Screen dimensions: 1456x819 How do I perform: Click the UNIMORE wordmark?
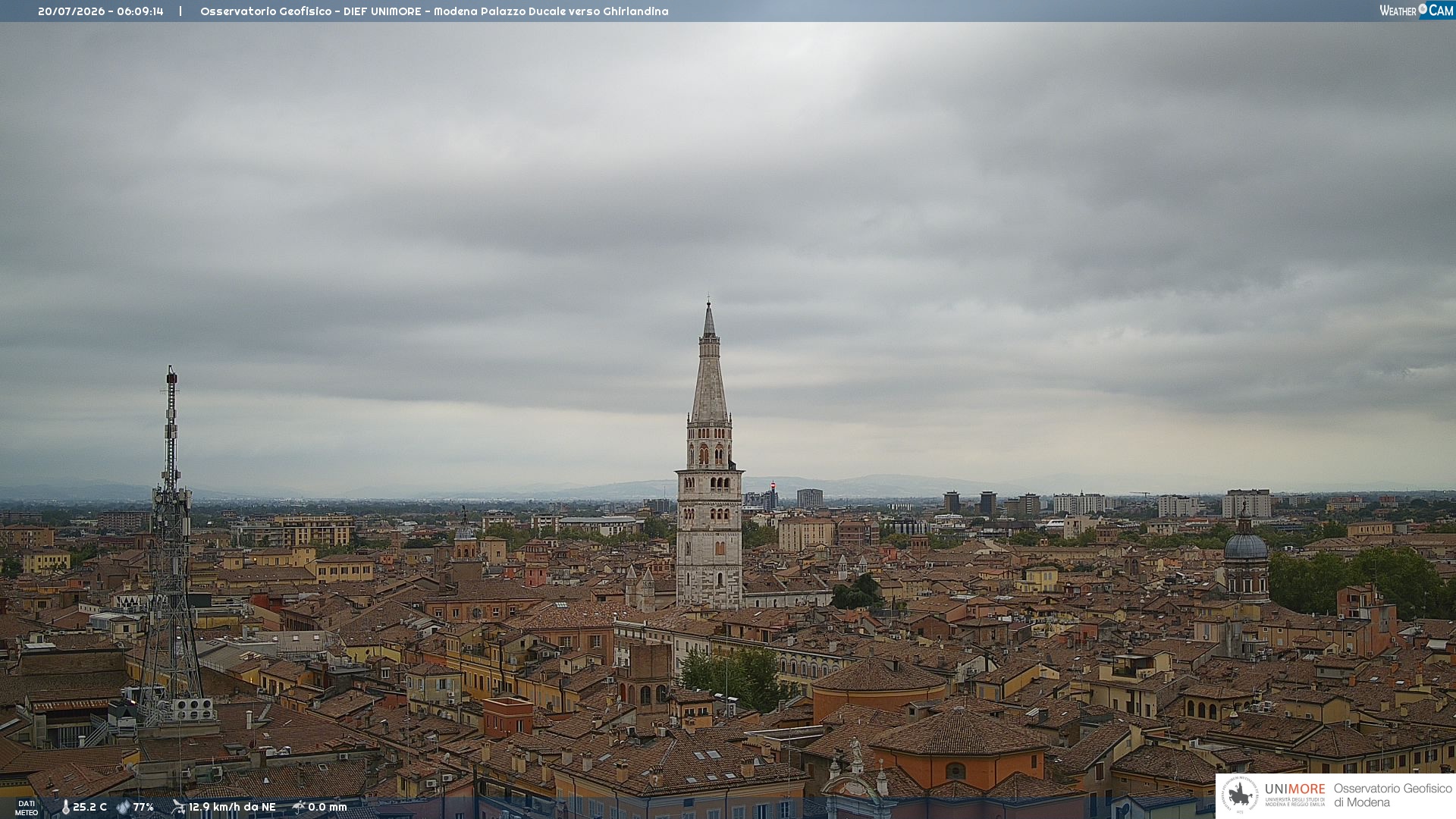(1294, 789)
